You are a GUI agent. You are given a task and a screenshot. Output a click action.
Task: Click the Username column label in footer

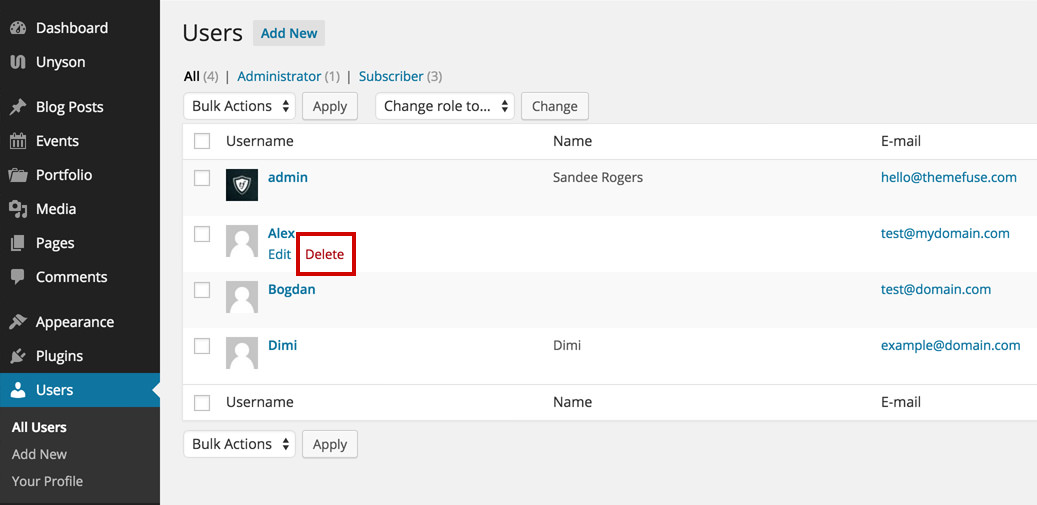pyautogui.click(x=259, y=402)
